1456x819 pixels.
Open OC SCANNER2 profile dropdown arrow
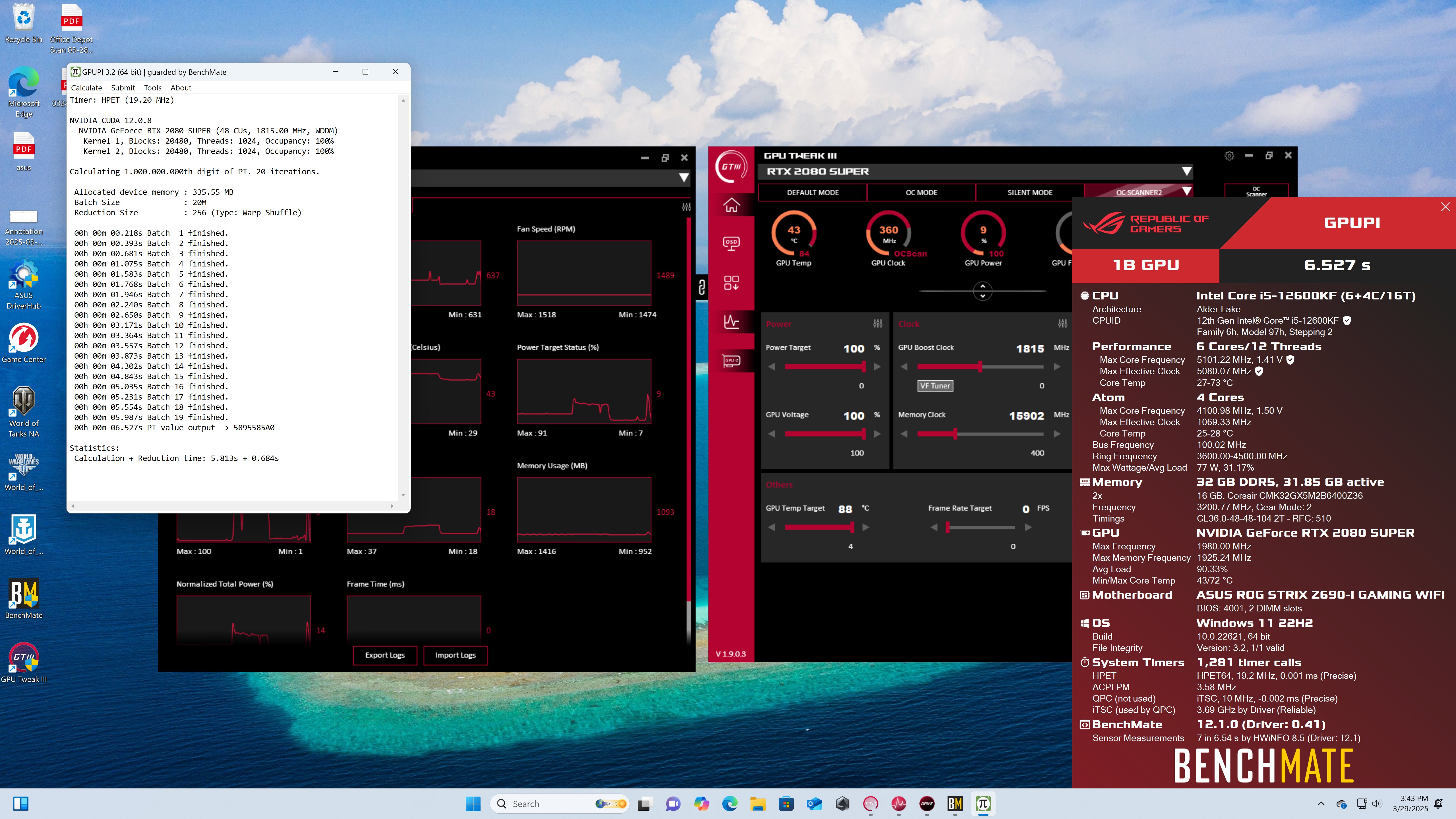tap(1186, 192)
